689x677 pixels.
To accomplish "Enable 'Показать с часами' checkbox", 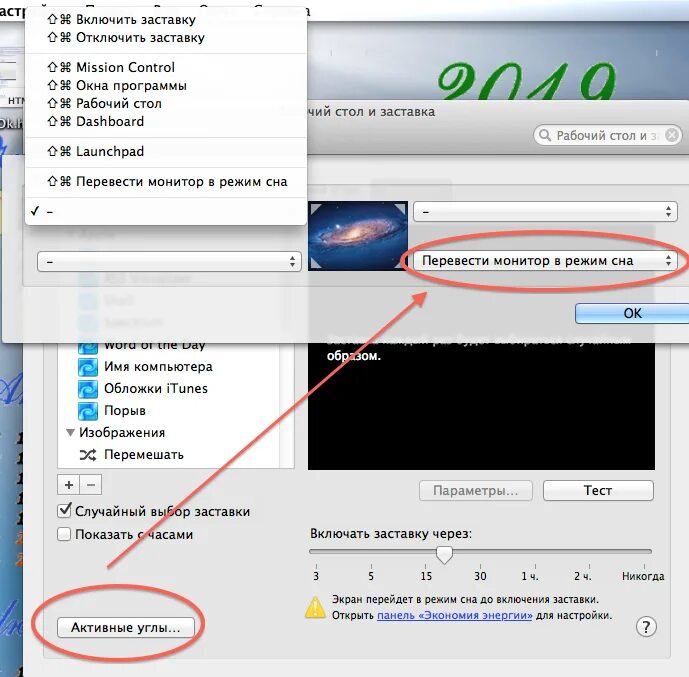I will pos(64,534).
